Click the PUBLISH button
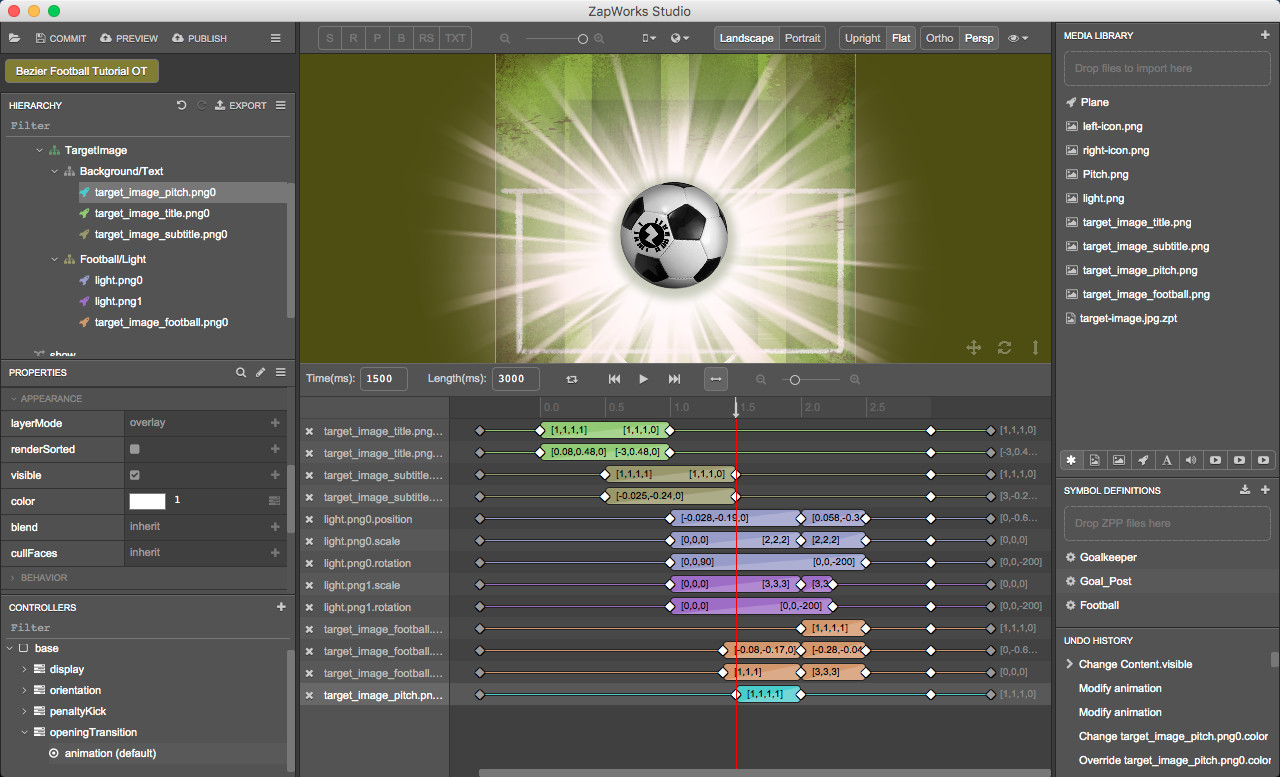This screenshot has height=777, width=1280. (x=199, y=38)
